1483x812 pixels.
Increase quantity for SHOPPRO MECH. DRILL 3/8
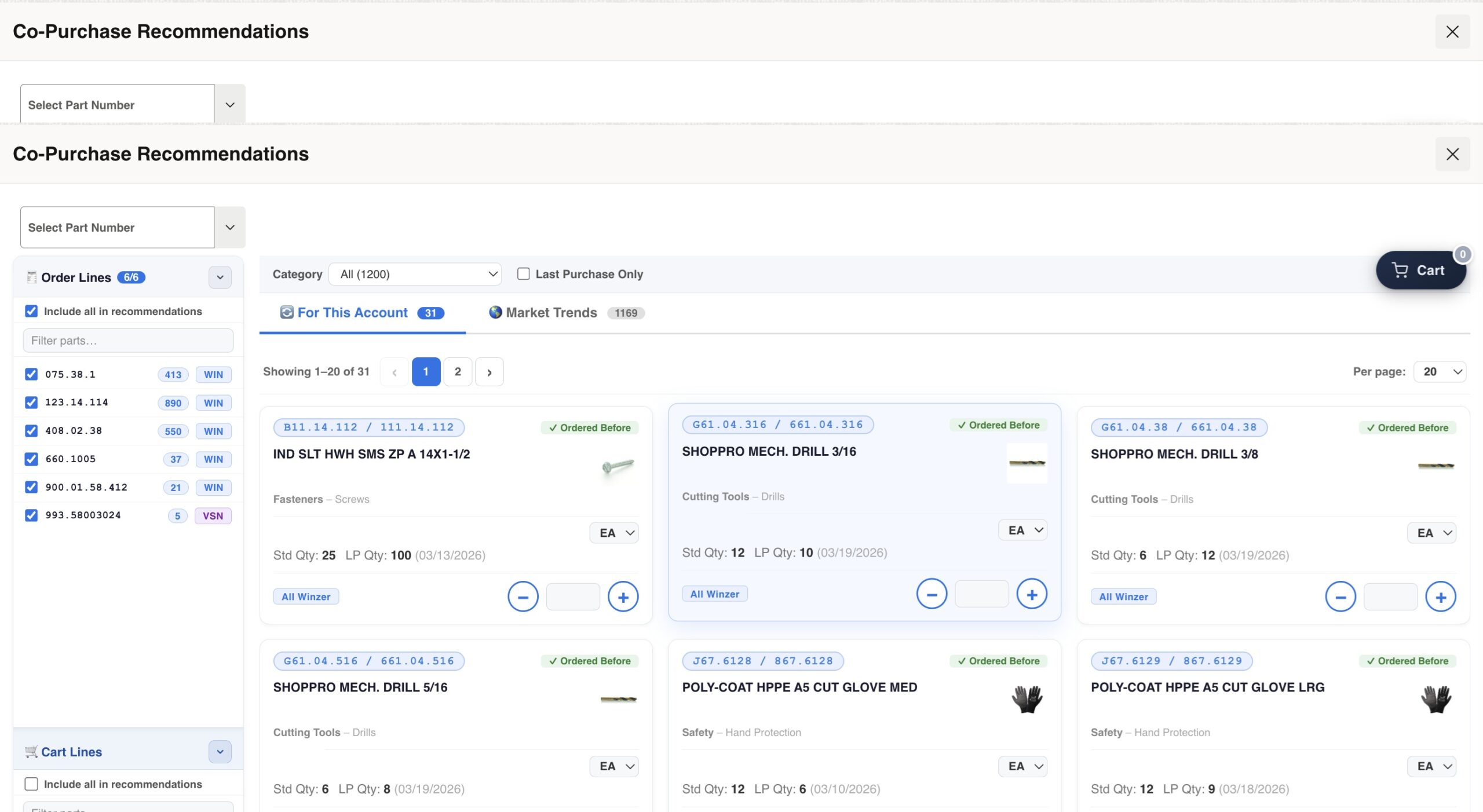pyautogui.click(x=1441, y=597)
